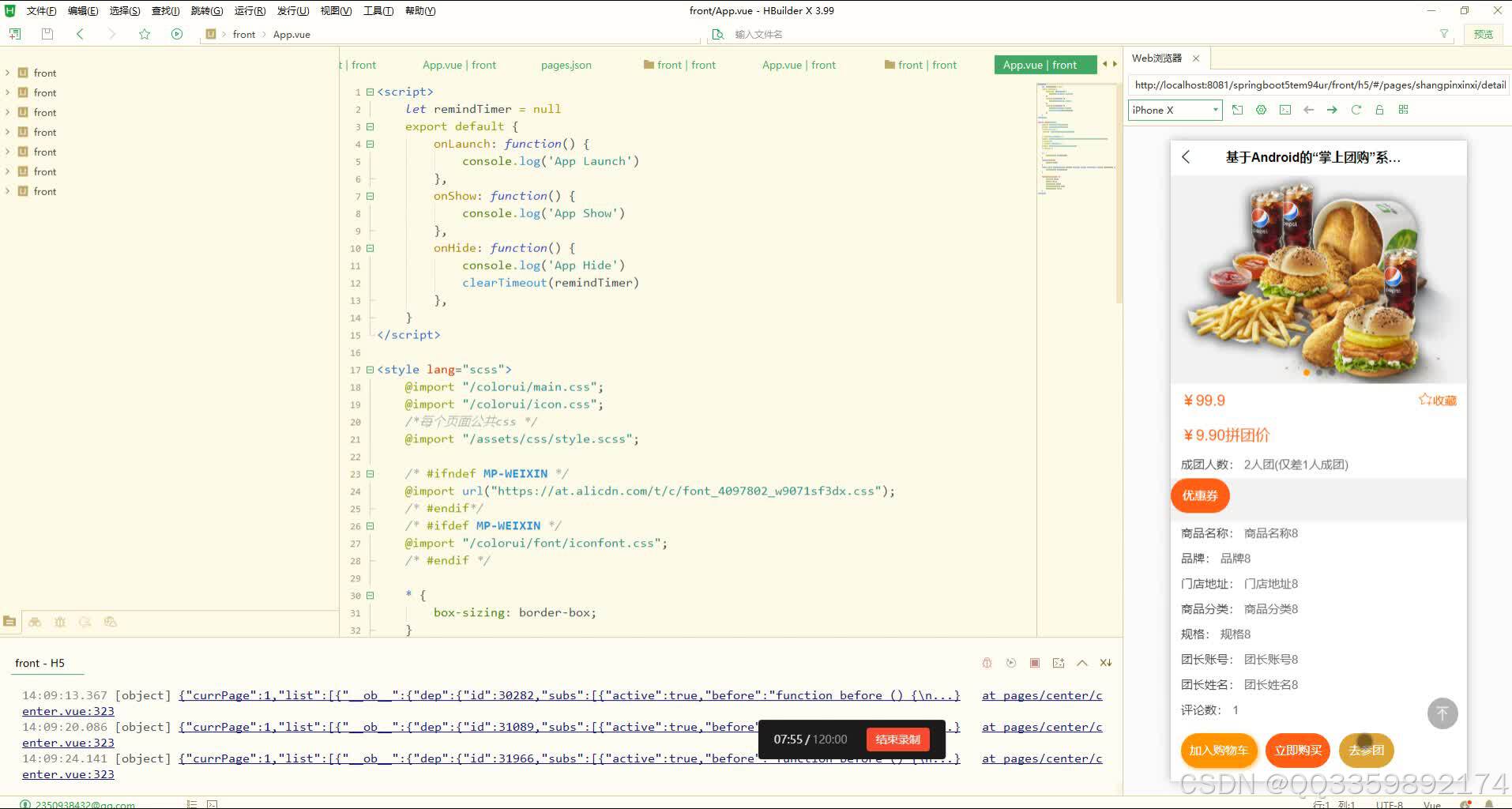The width and height of the screenshot is (1512, 809).
Task: Expand the last front project in tree
Action: (x=8, y=191)
